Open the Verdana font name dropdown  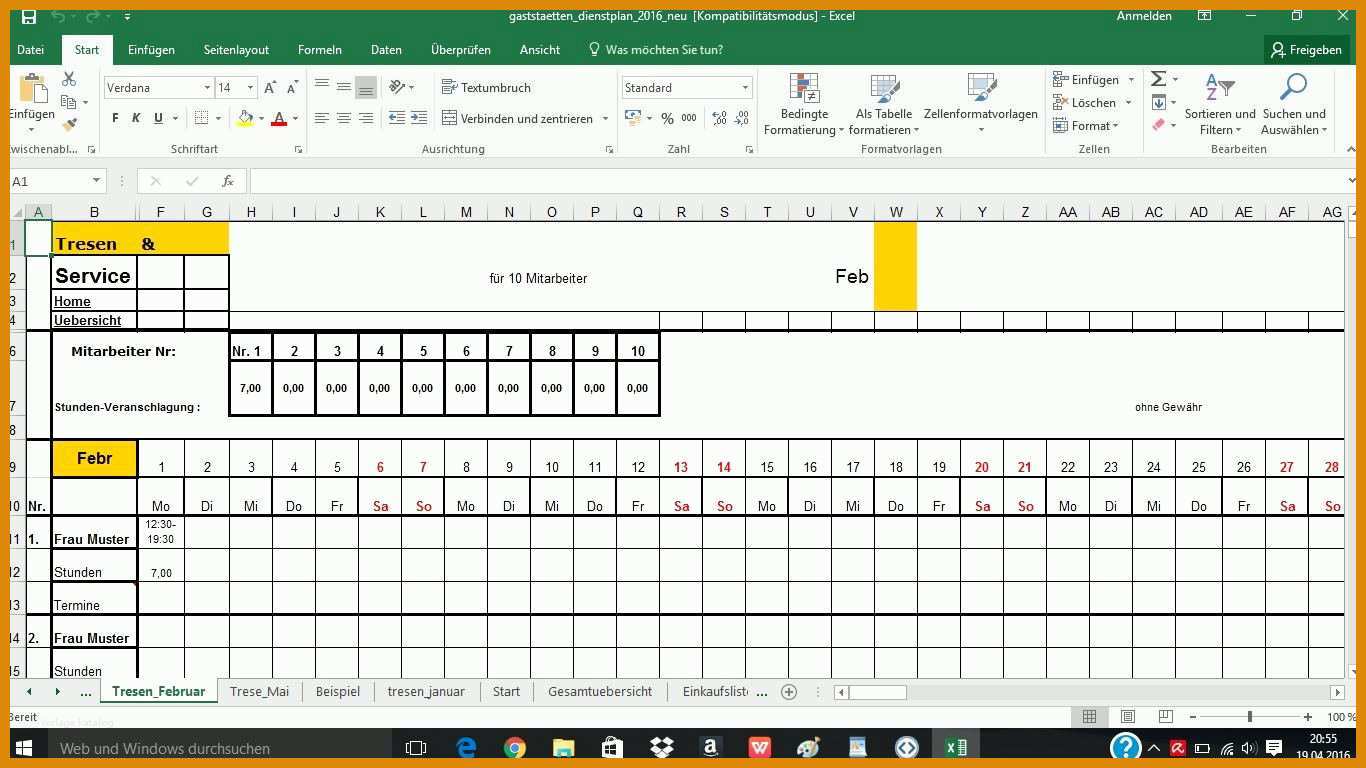pyautogui.click(x=207, y=88)
